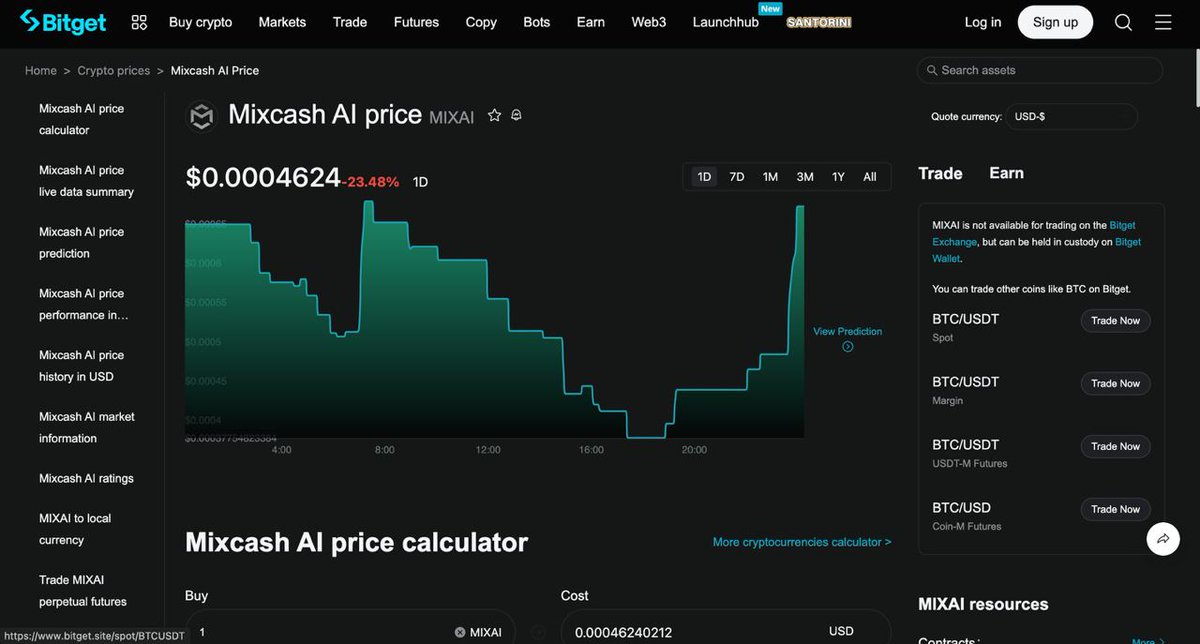Click Trade Now for Coin-M Futures
The image size is (1200, 644).
click(x=1115, y=510)
